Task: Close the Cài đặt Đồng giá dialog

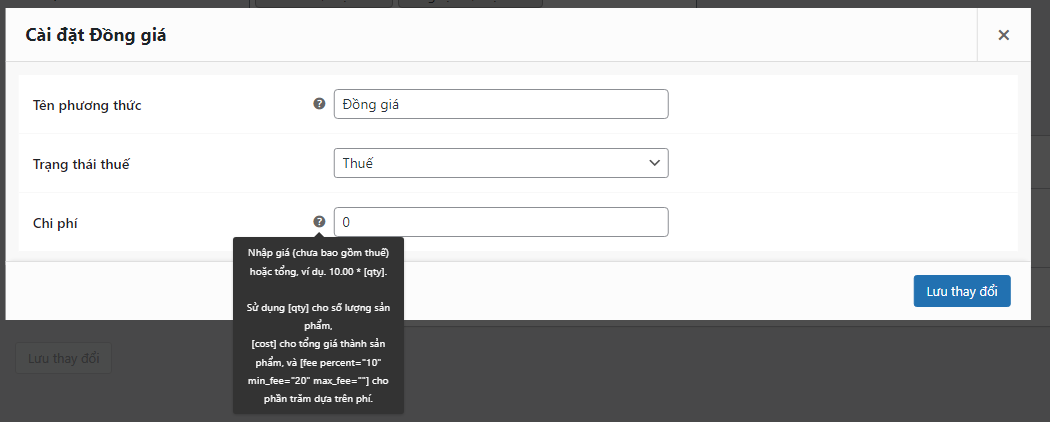Action: (x=1003, y=35)
